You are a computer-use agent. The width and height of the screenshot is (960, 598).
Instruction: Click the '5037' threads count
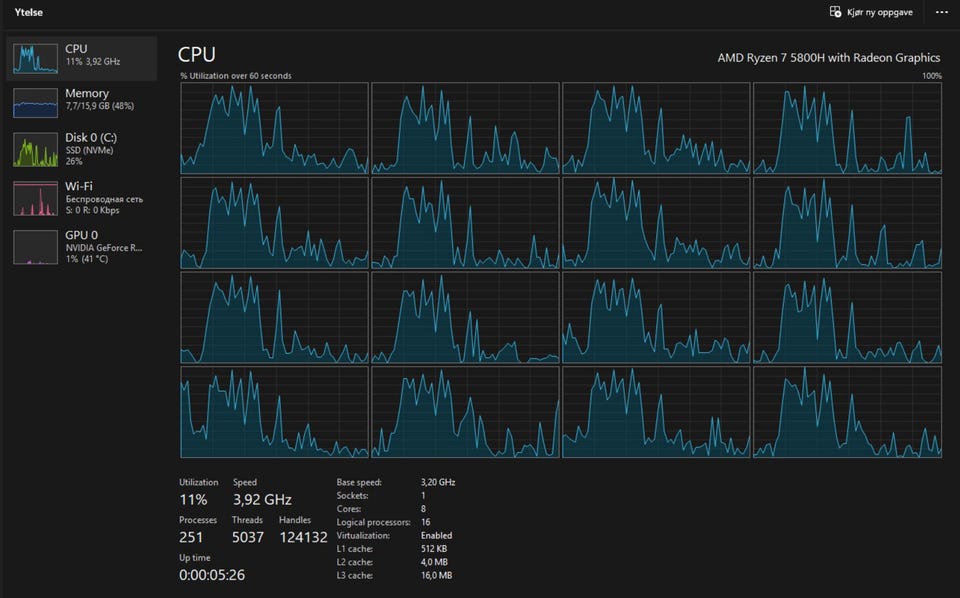tap(248, 537)
